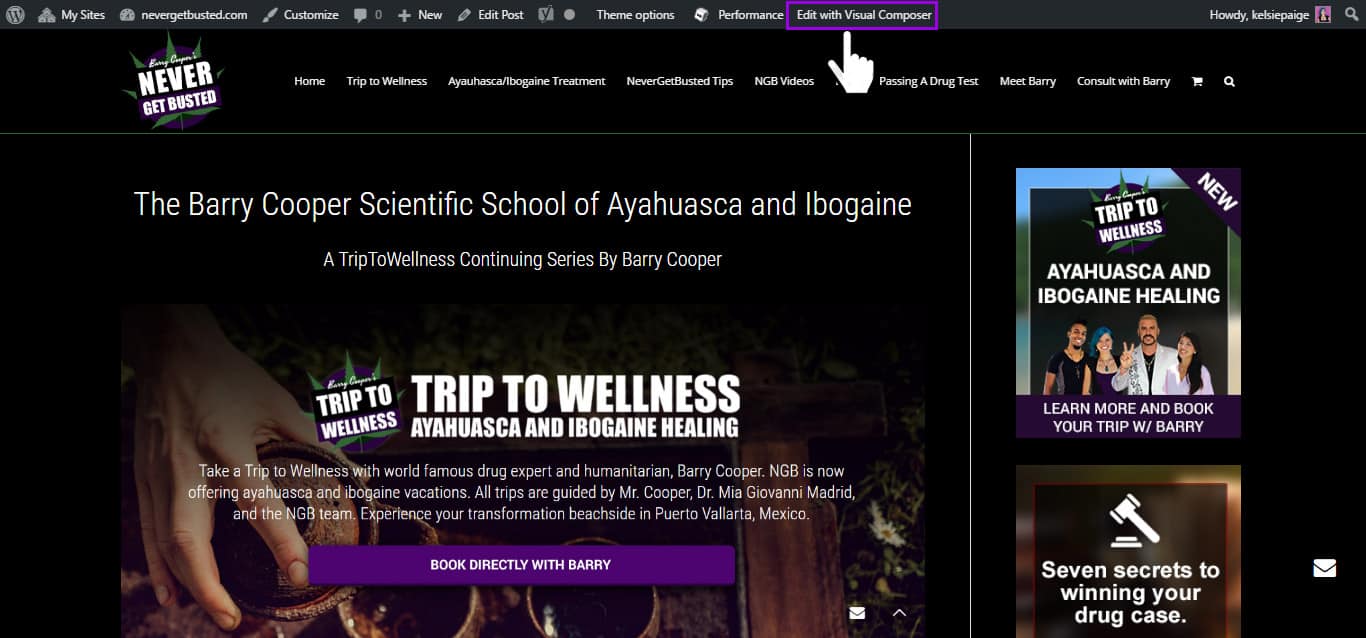The image size is (1366, 638).
Task: Open Ayahuasca/Ibogaine Treatment nav link
Action: [x=526, y=81]
